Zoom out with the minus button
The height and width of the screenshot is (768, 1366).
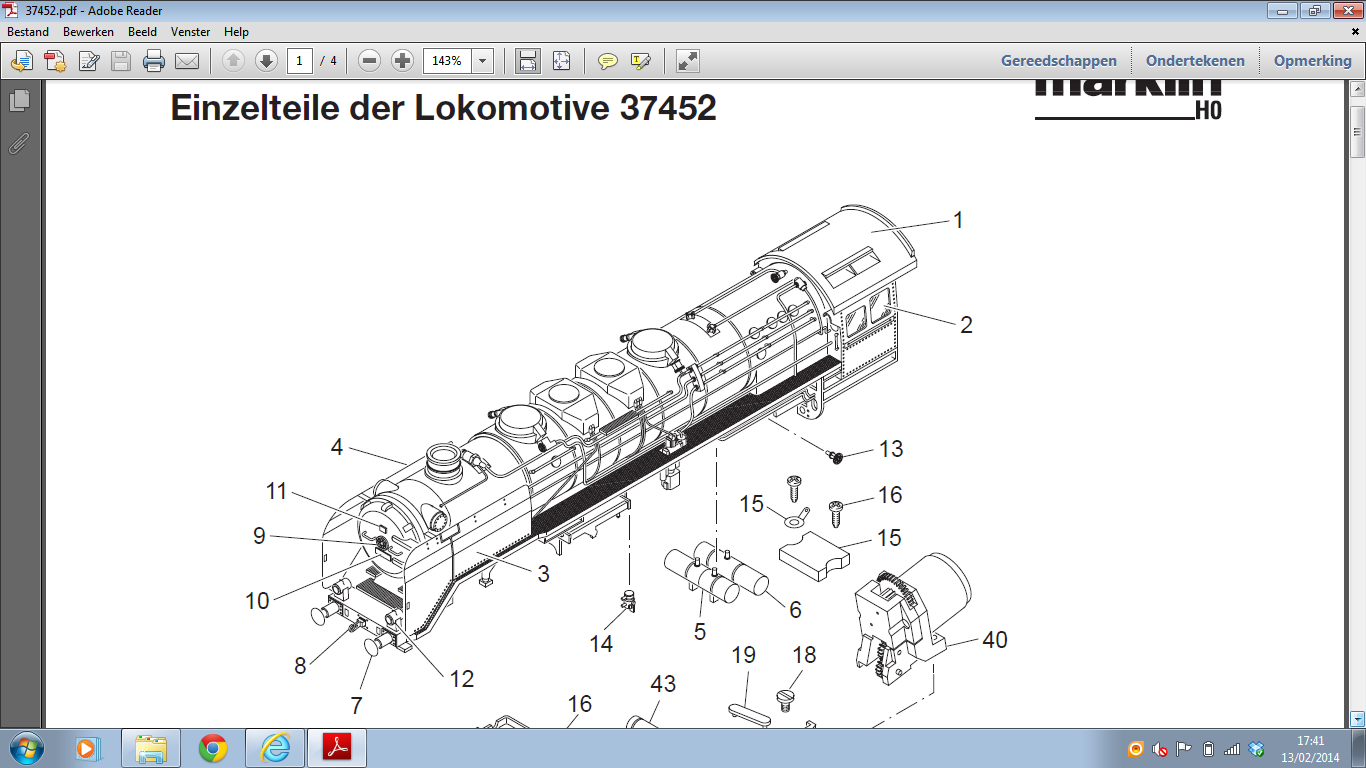coord(370,61)
